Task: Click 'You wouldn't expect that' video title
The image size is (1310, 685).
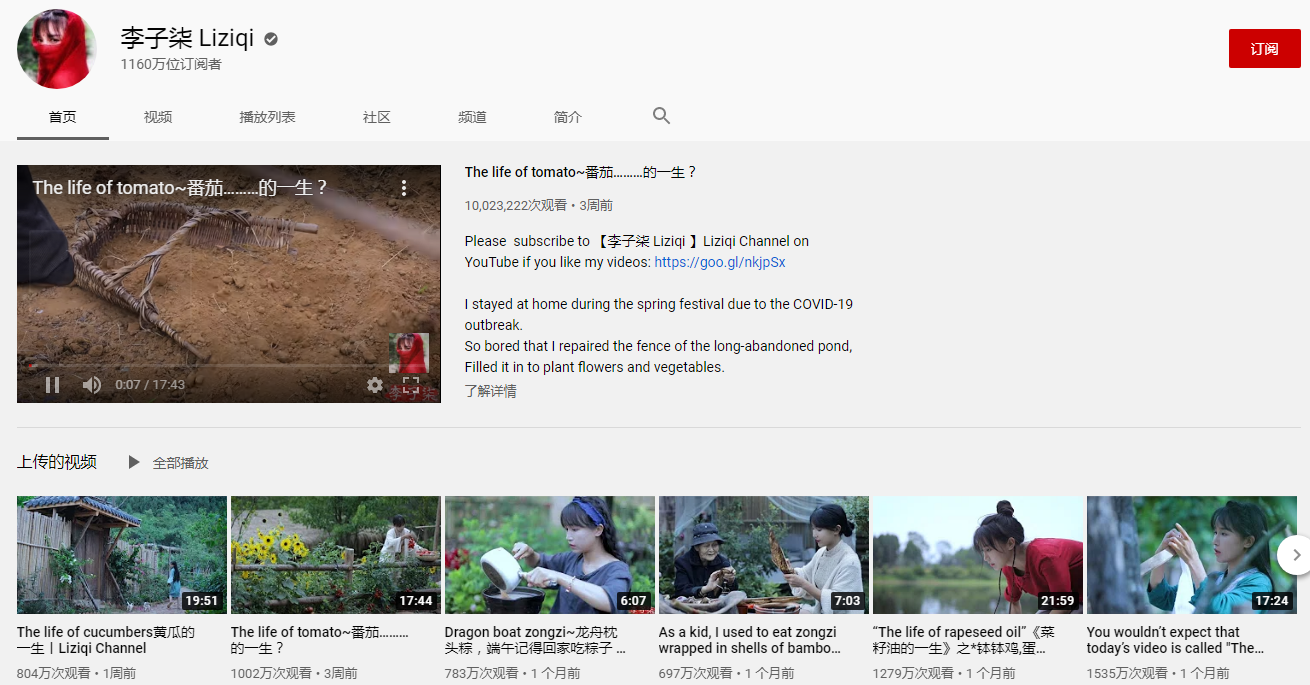Action: [1176, 640]
